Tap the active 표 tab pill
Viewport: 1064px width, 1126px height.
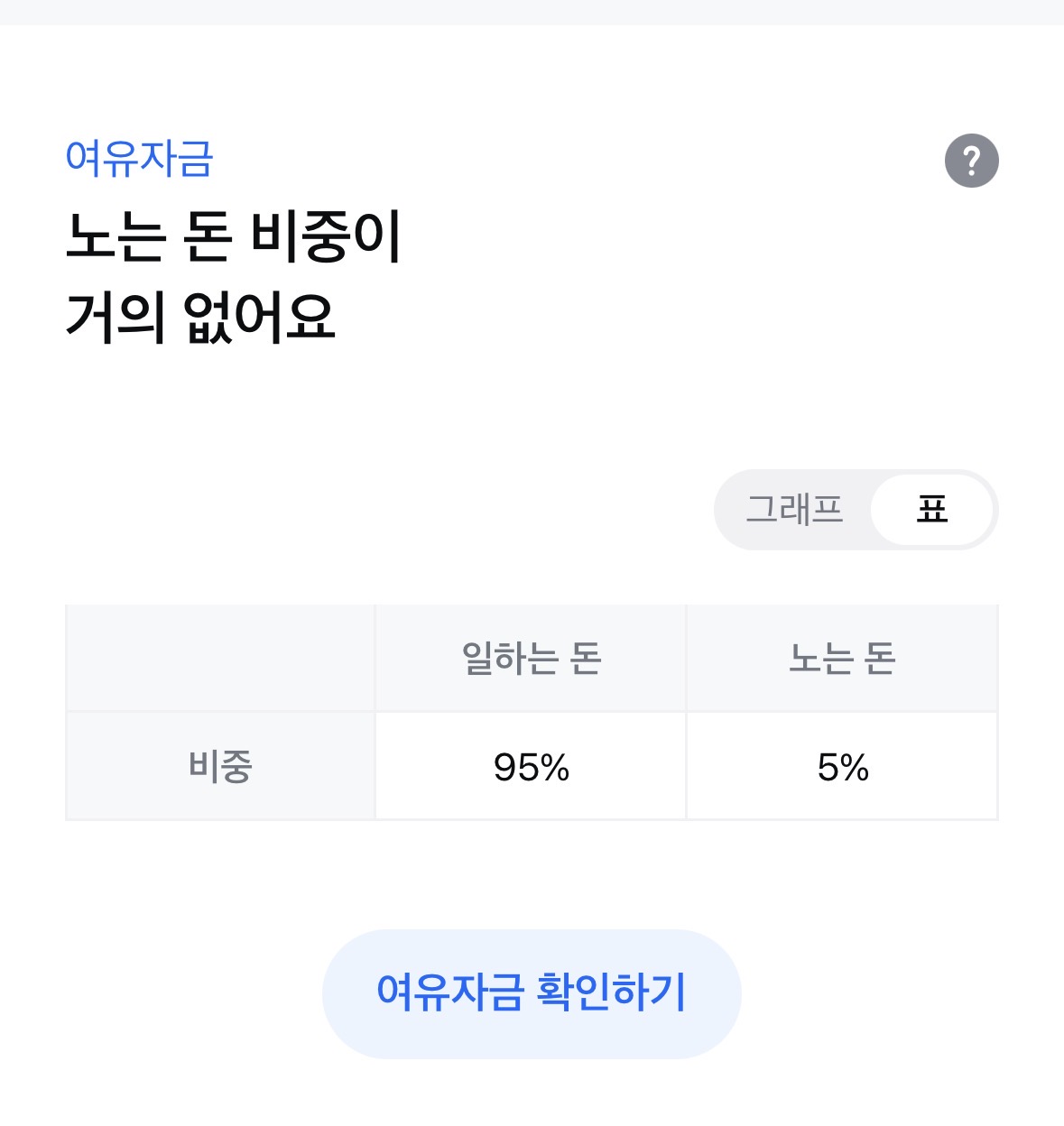pos(931,510)
